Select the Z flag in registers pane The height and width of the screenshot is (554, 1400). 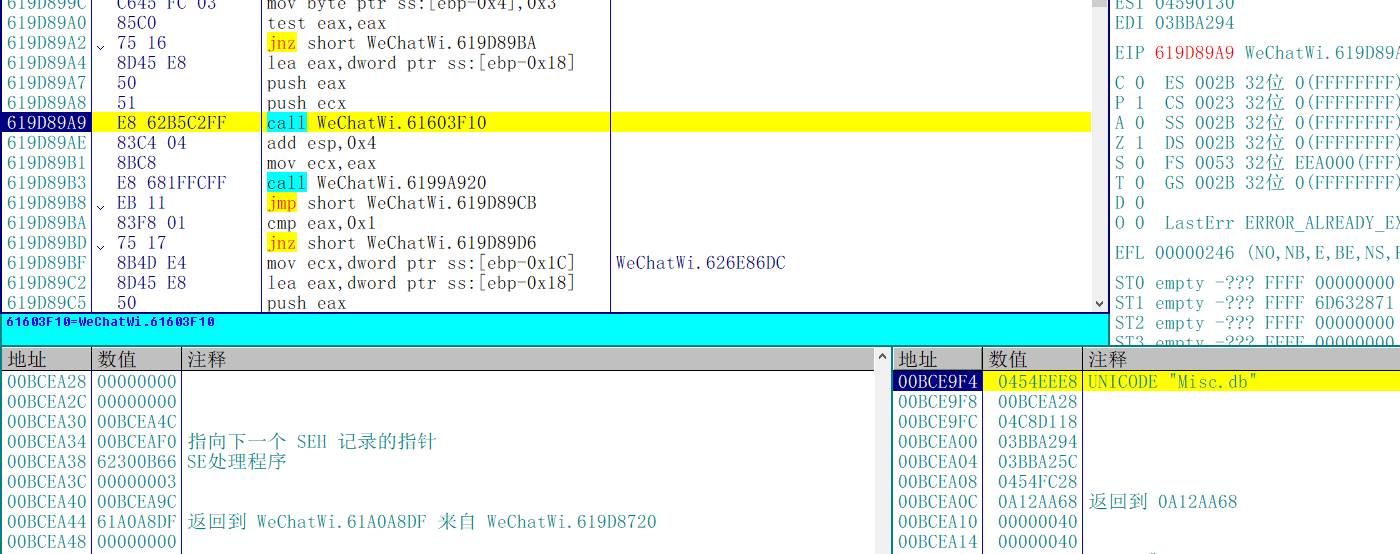coord(1129,143)
